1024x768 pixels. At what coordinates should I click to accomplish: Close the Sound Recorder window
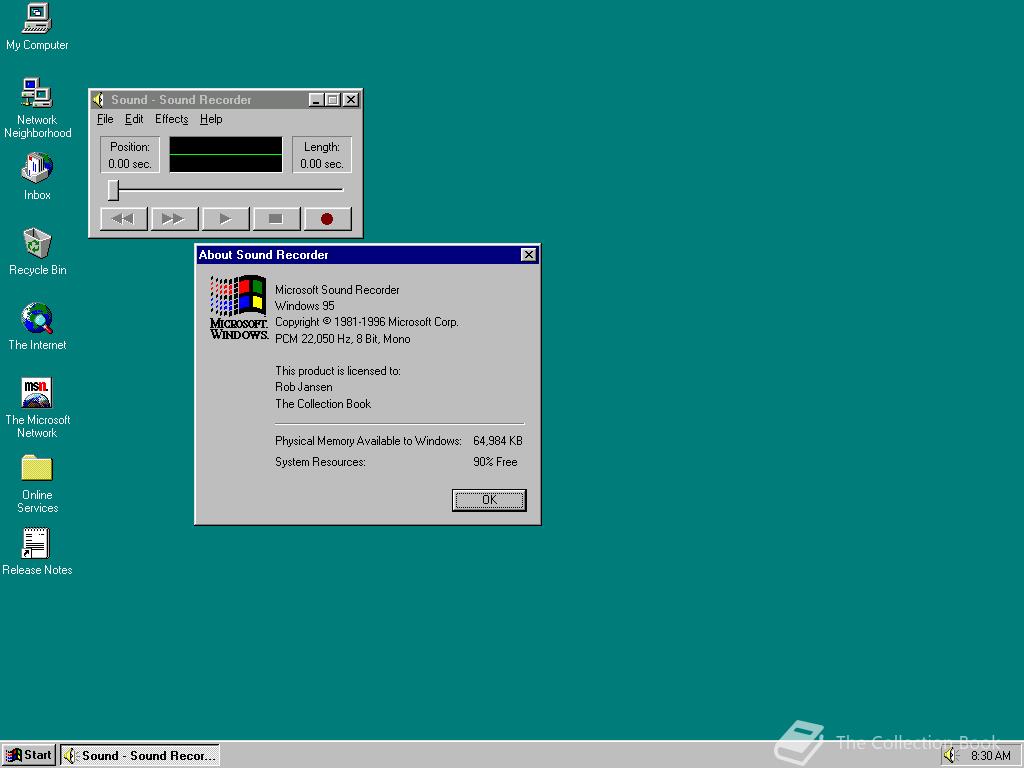point(351,100)
